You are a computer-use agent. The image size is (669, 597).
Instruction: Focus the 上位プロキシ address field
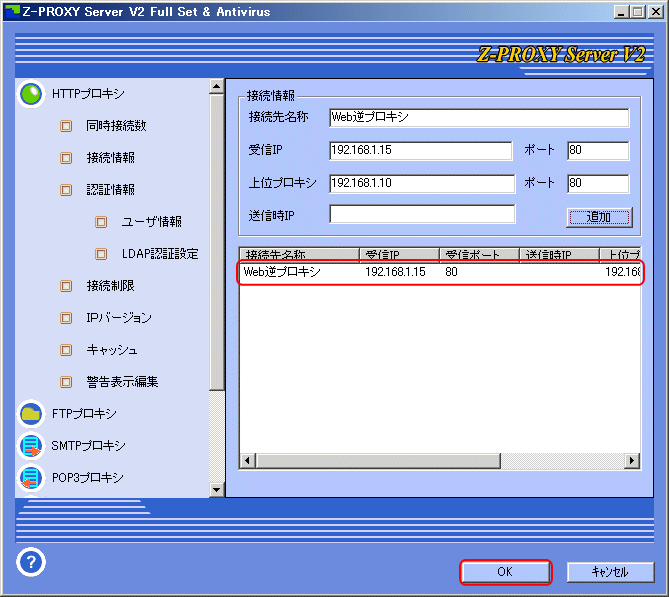pos(422,183)
